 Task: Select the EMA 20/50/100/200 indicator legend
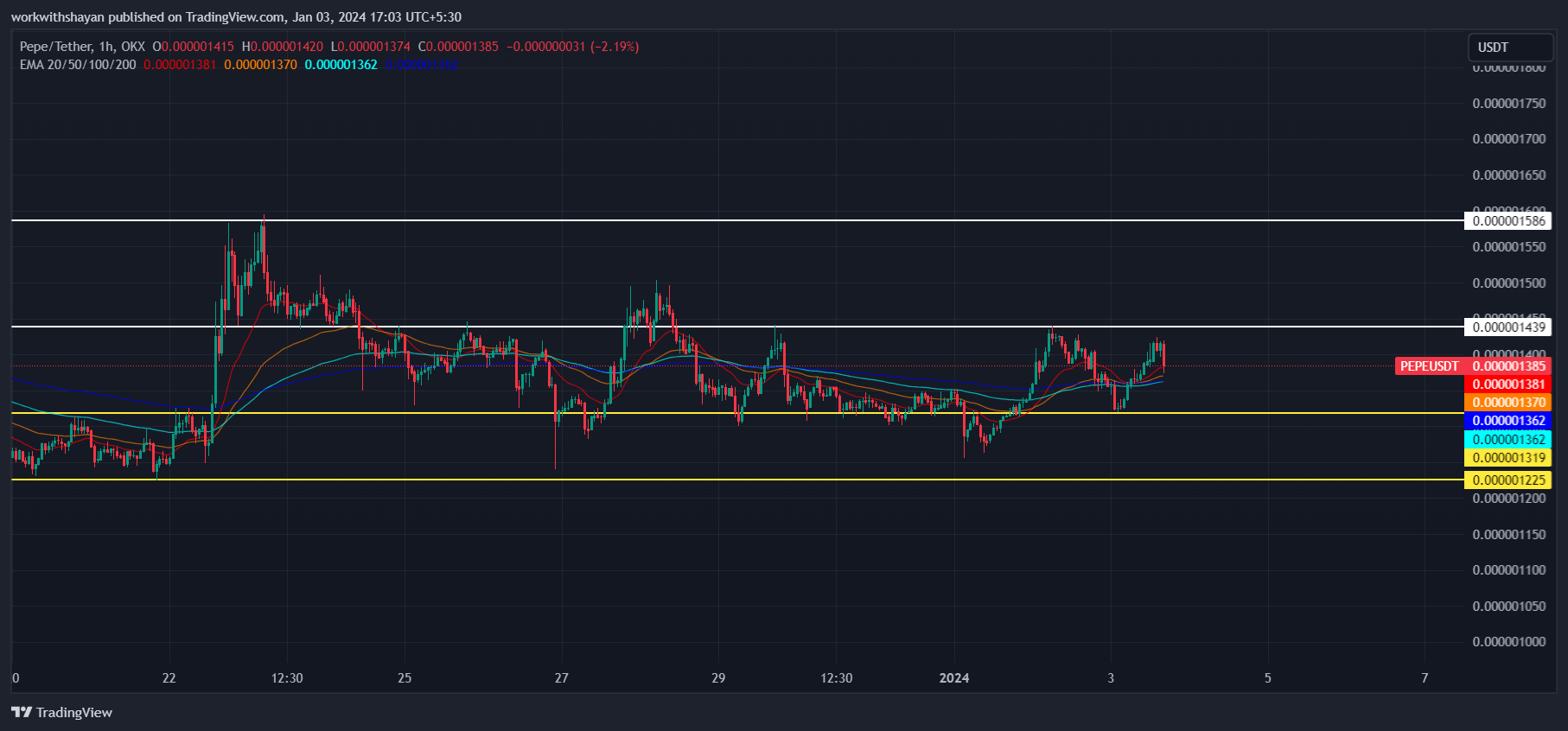coord(78,65)
